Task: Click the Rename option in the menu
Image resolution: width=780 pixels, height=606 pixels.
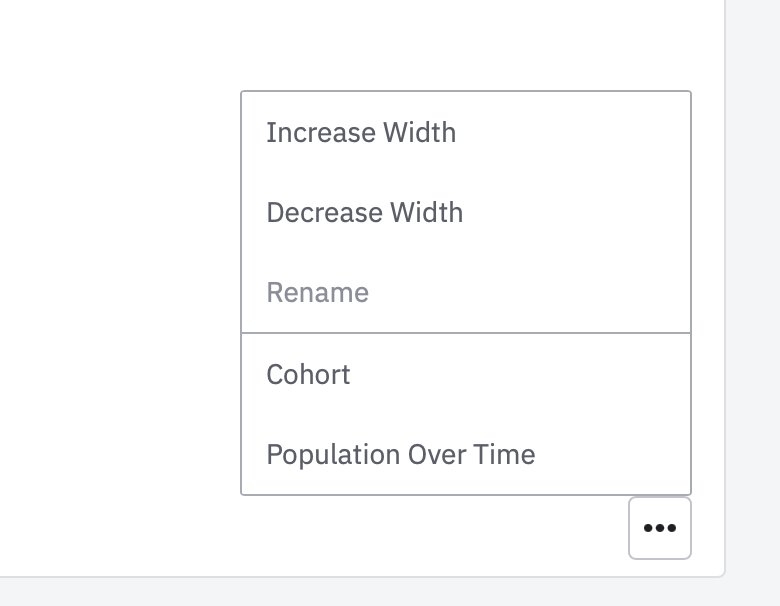Action: pyautogui.click(x=318, y=293)
